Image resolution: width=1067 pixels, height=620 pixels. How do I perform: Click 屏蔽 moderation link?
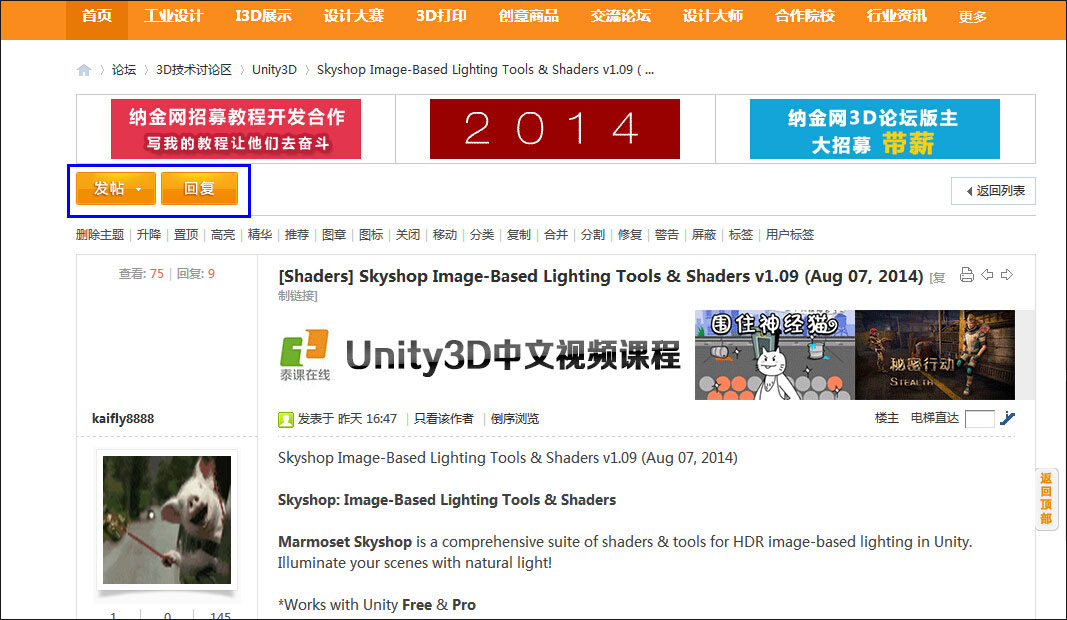click(x=704, y=235)
